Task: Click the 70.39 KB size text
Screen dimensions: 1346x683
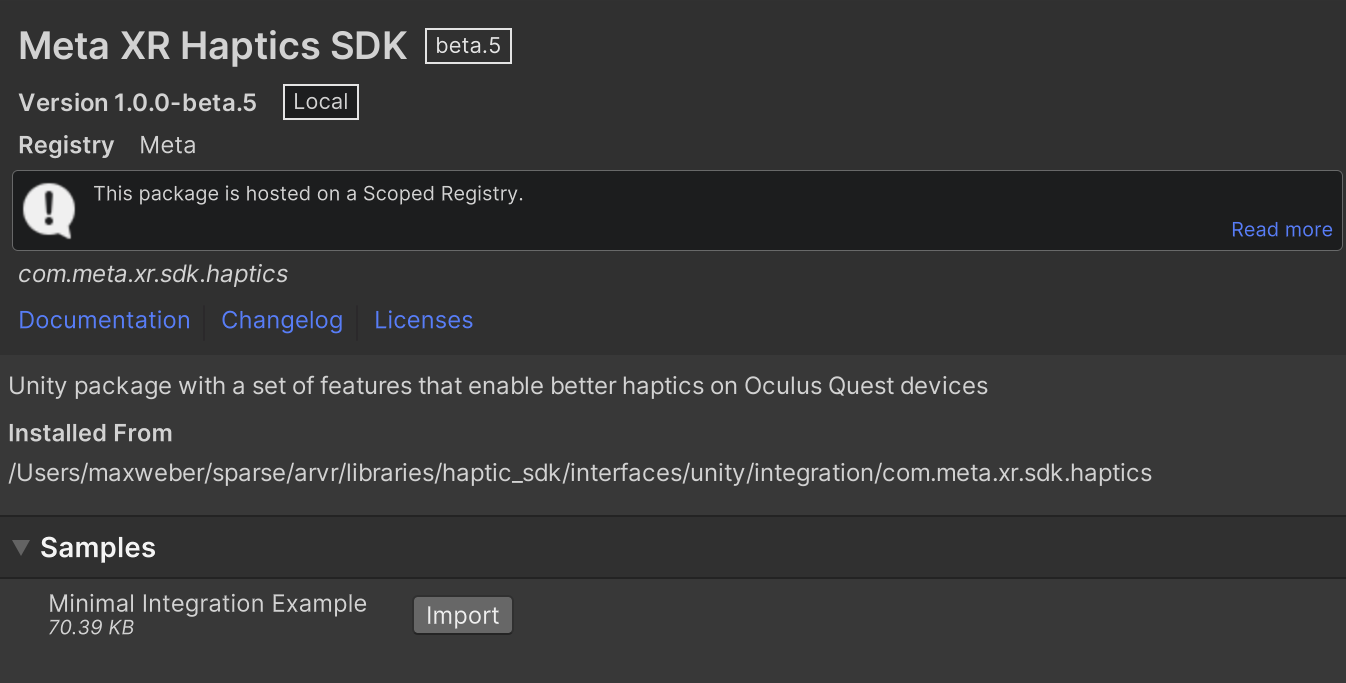Action: tap(91, 628)
